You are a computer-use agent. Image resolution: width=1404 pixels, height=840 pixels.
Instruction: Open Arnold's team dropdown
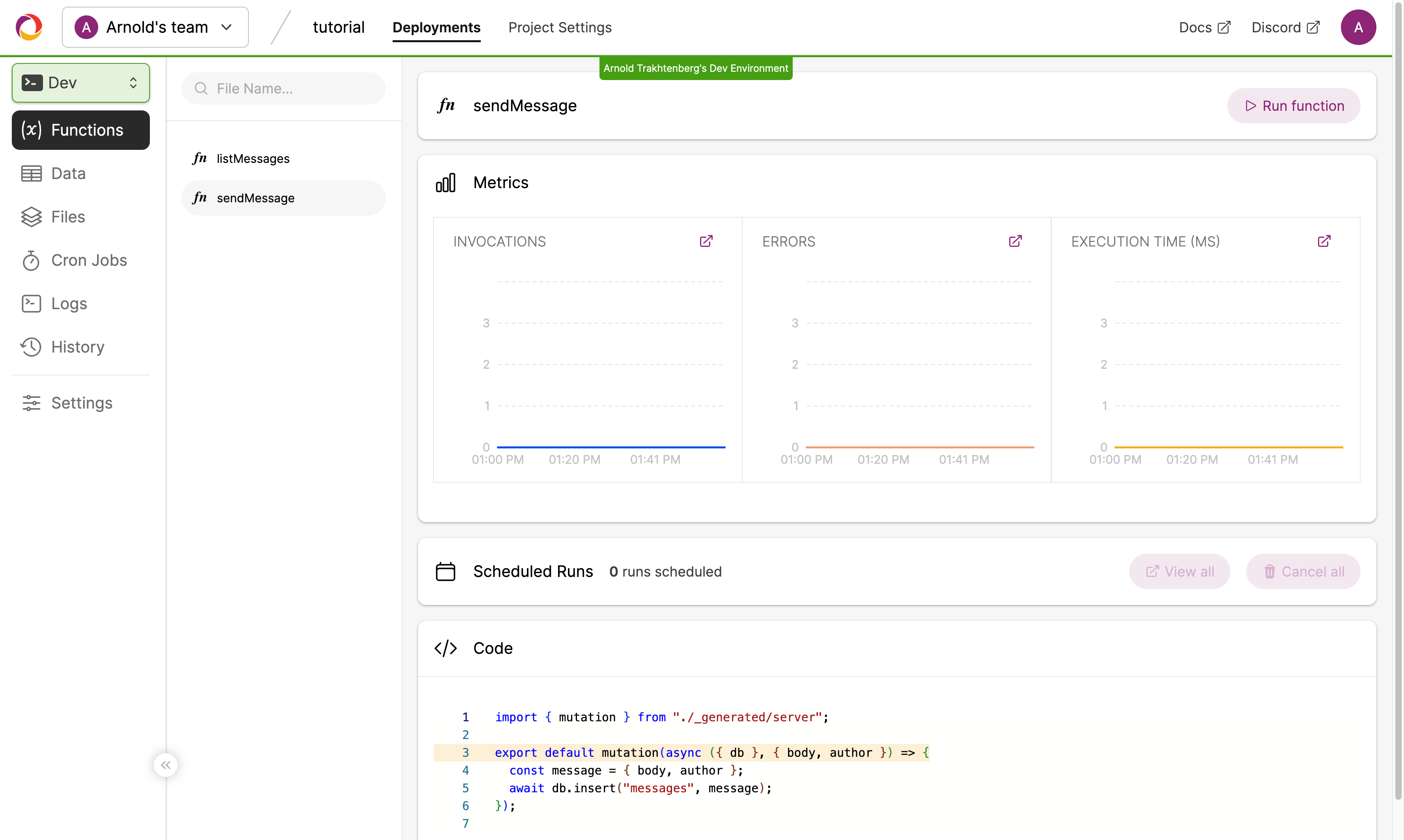coord(155,27)
